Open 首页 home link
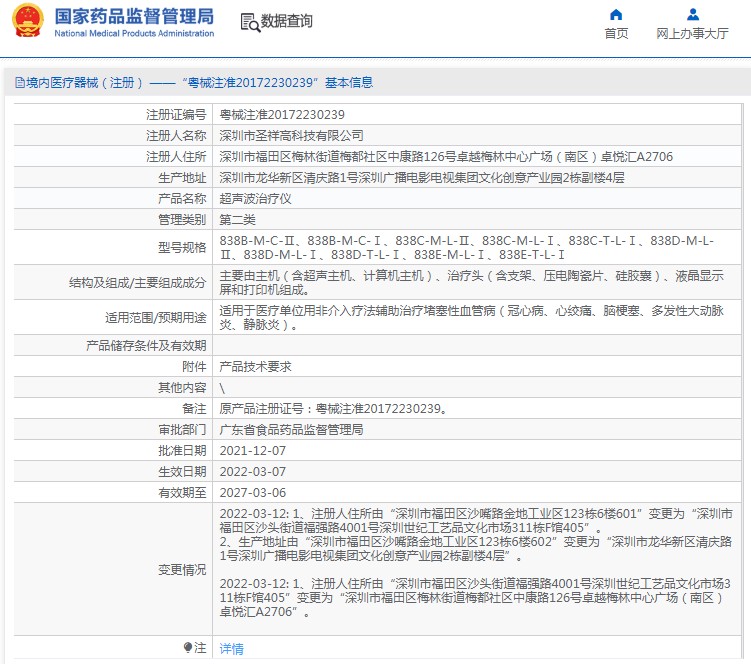The width and height of the screenshot is (751, 664). pyautogui.click(x=616, y=34)
